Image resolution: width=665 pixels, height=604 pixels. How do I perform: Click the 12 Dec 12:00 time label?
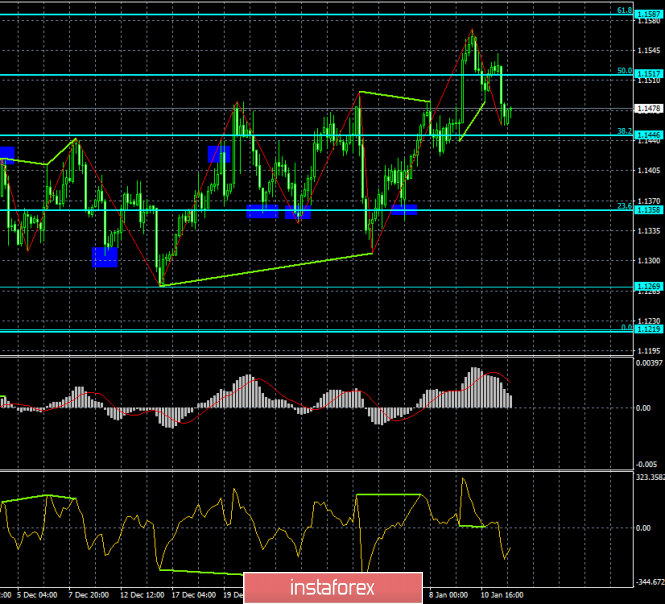pyautogui.click(x=141, y=593)
